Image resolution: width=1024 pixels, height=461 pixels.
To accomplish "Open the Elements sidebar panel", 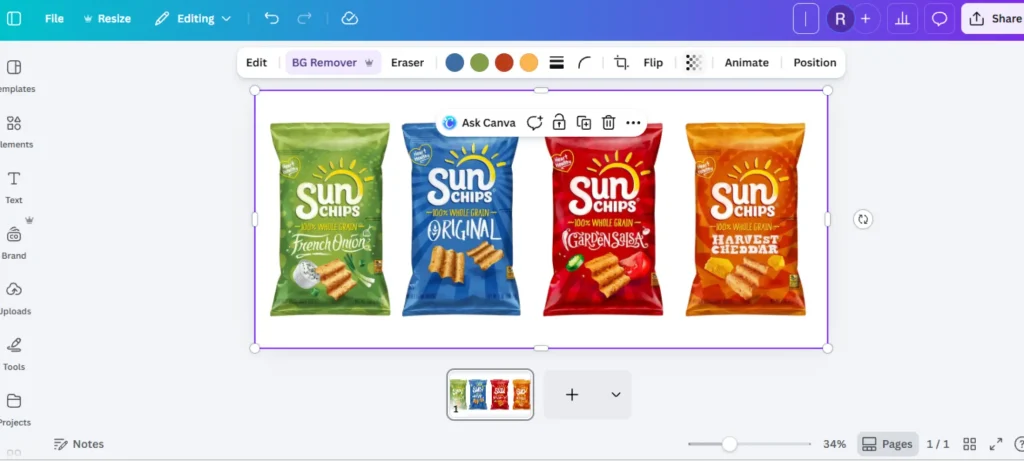I will click(14, 130).
